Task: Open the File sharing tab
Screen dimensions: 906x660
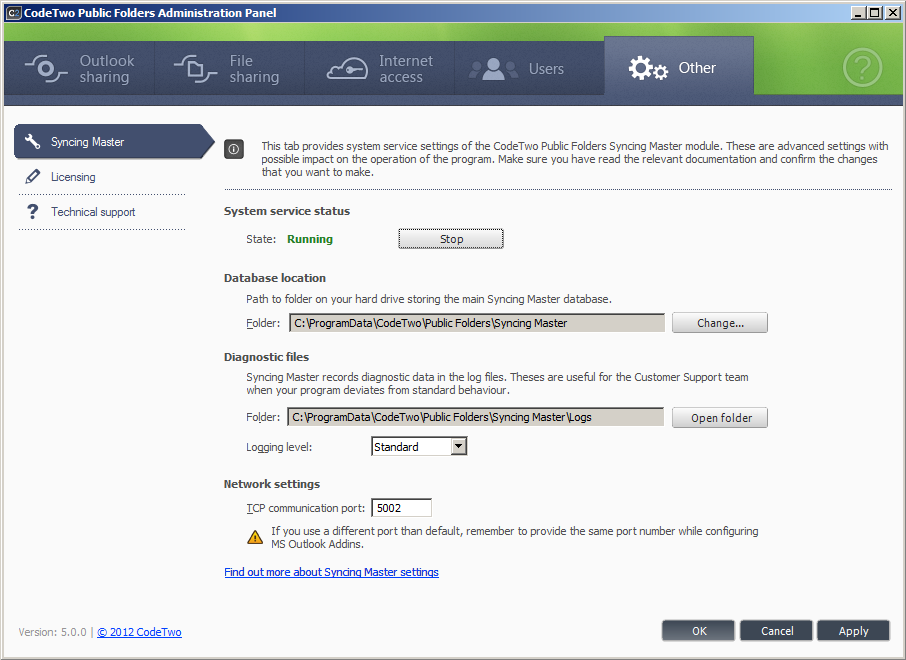Action: [229, 68]
